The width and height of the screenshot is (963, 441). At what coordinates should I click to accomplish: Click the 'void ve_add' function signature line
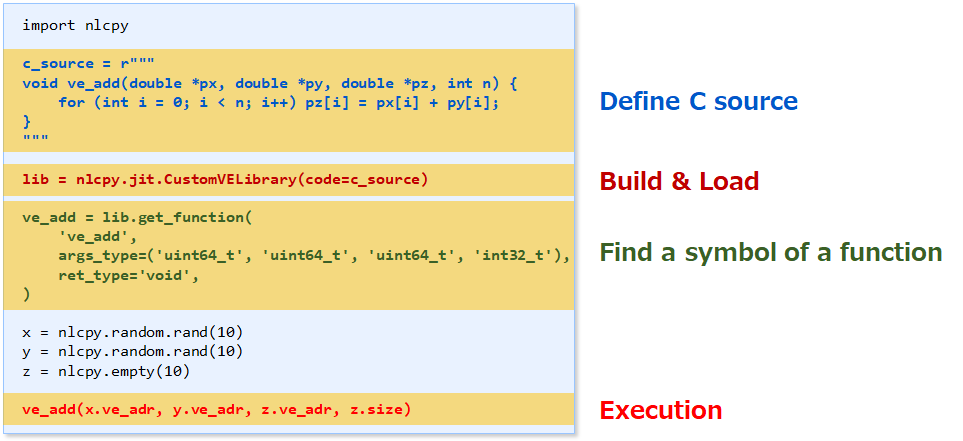268,82
